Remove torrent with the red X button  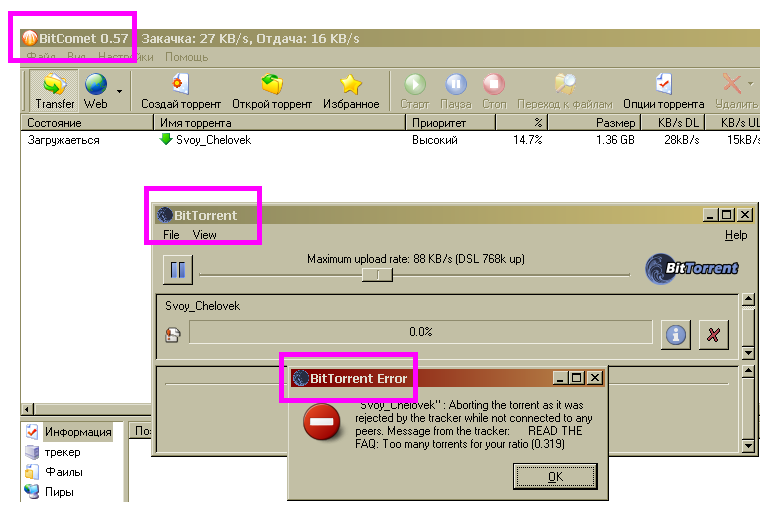point(714,334)
